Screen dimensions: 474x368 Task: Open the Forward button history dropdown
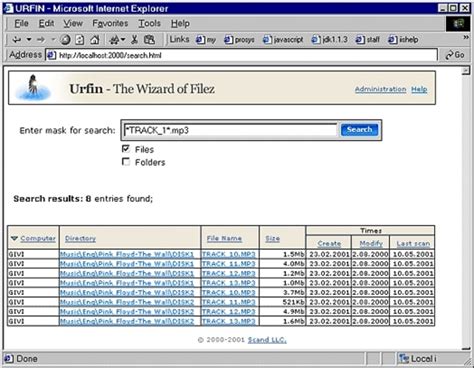(x=53, y=40)
